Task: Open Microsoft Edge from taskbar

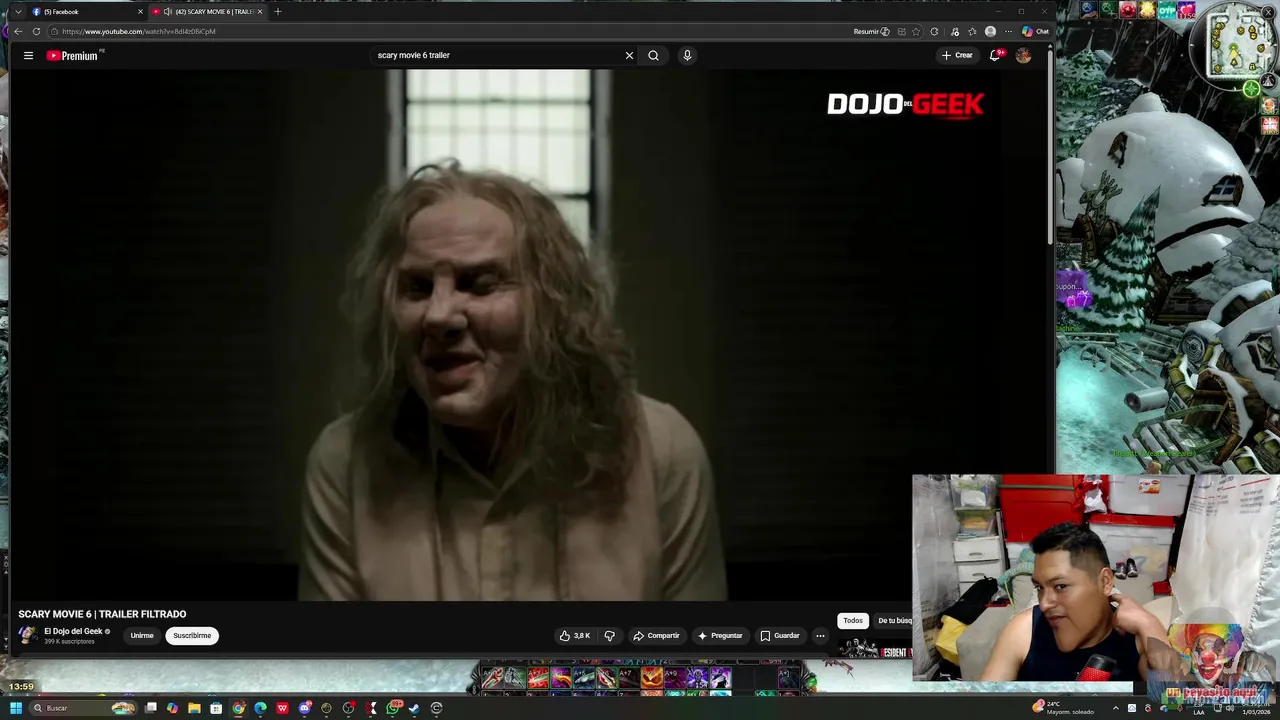Action: (x=260, y=708)
